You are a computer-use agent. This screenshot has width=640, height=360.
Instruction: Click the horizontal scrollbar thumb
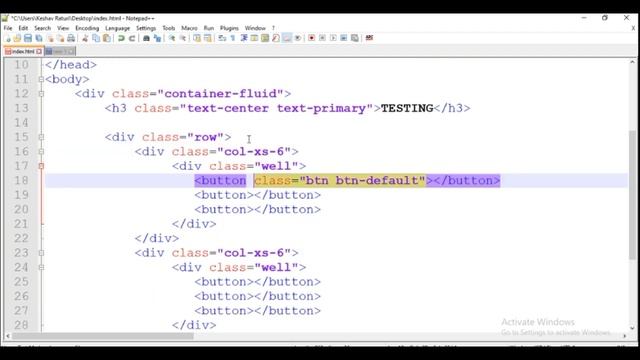coord(103,336)
